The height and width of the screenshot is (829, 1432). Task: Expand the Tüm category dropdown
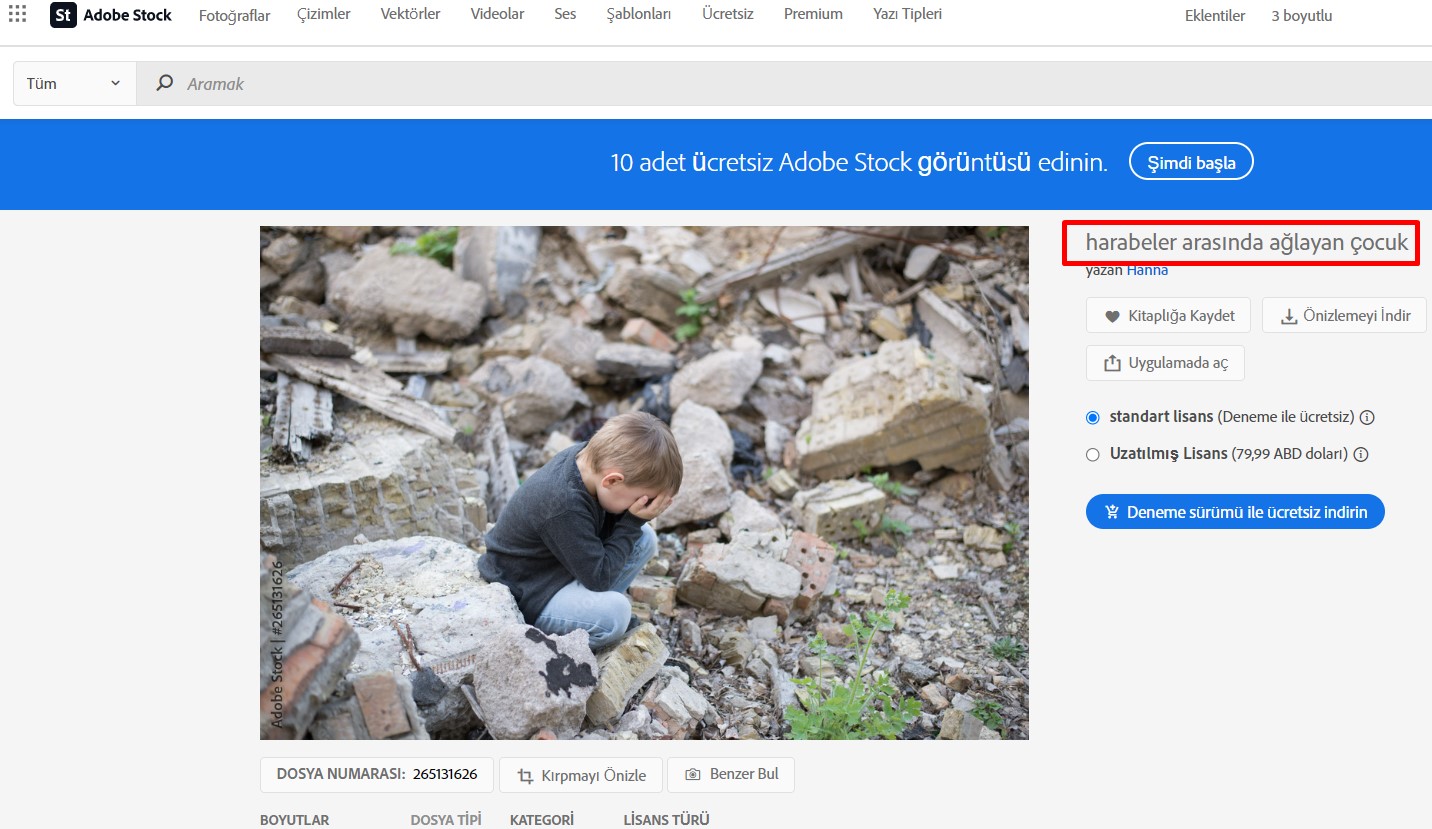pos(74,84)
